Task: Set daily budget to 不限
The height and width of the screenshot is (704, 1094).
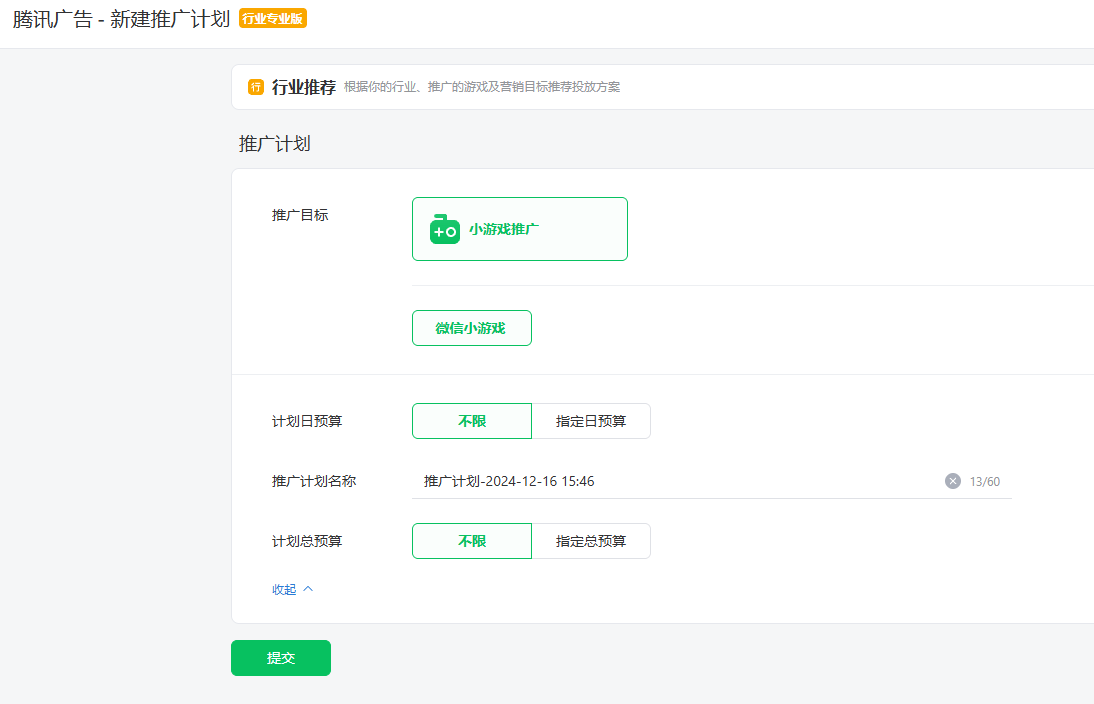Action: tap(472, 421)
